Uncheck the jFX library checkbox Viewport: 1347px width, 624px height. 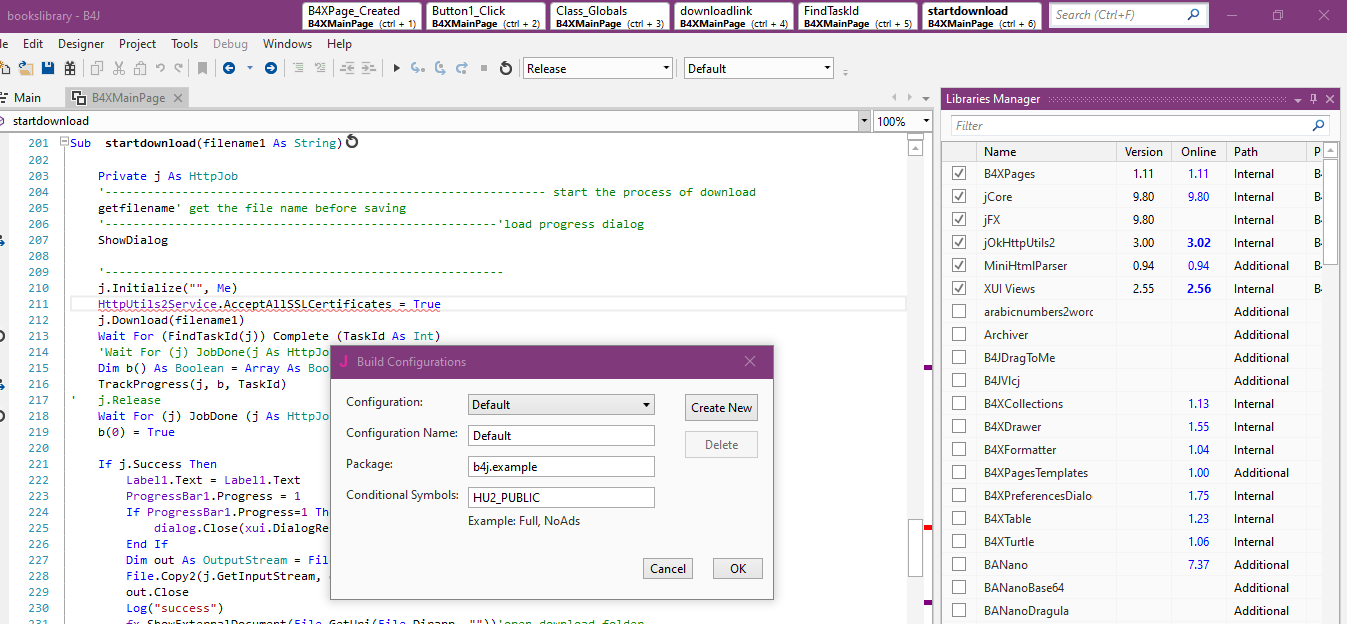coord(959,219)
